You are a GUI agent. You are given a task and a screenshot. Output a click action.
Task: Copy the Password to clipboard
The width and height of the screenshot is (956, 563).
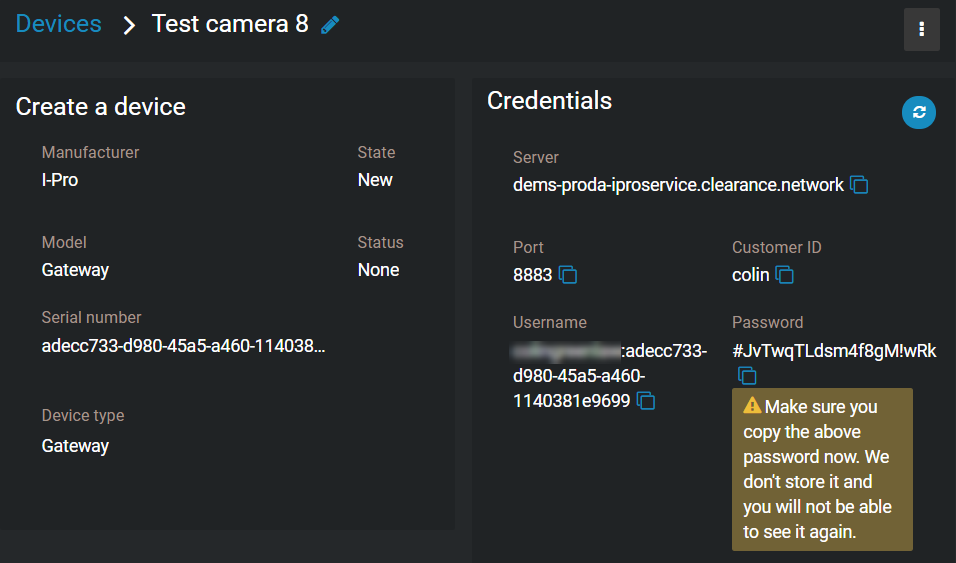tap(747, 375)
